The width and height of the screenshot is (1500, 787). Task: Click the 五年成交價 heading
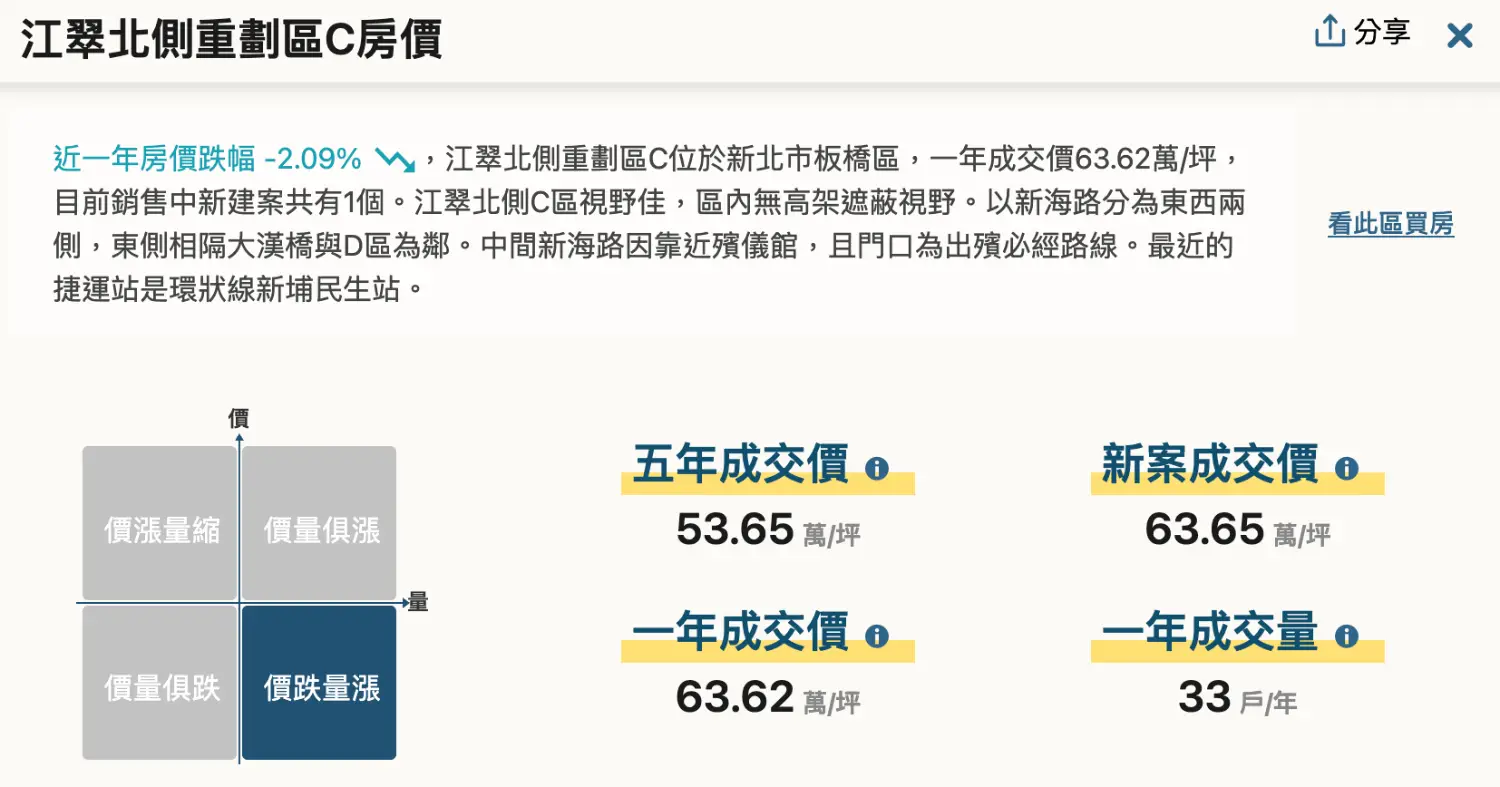pyautogui.click(x=740, y=465)
